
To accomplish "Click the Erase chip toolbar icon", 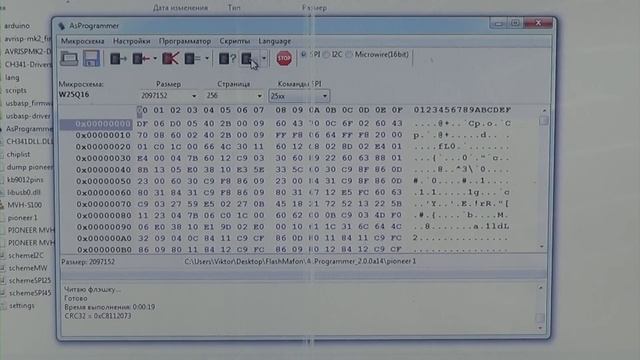I will [170, 59].
